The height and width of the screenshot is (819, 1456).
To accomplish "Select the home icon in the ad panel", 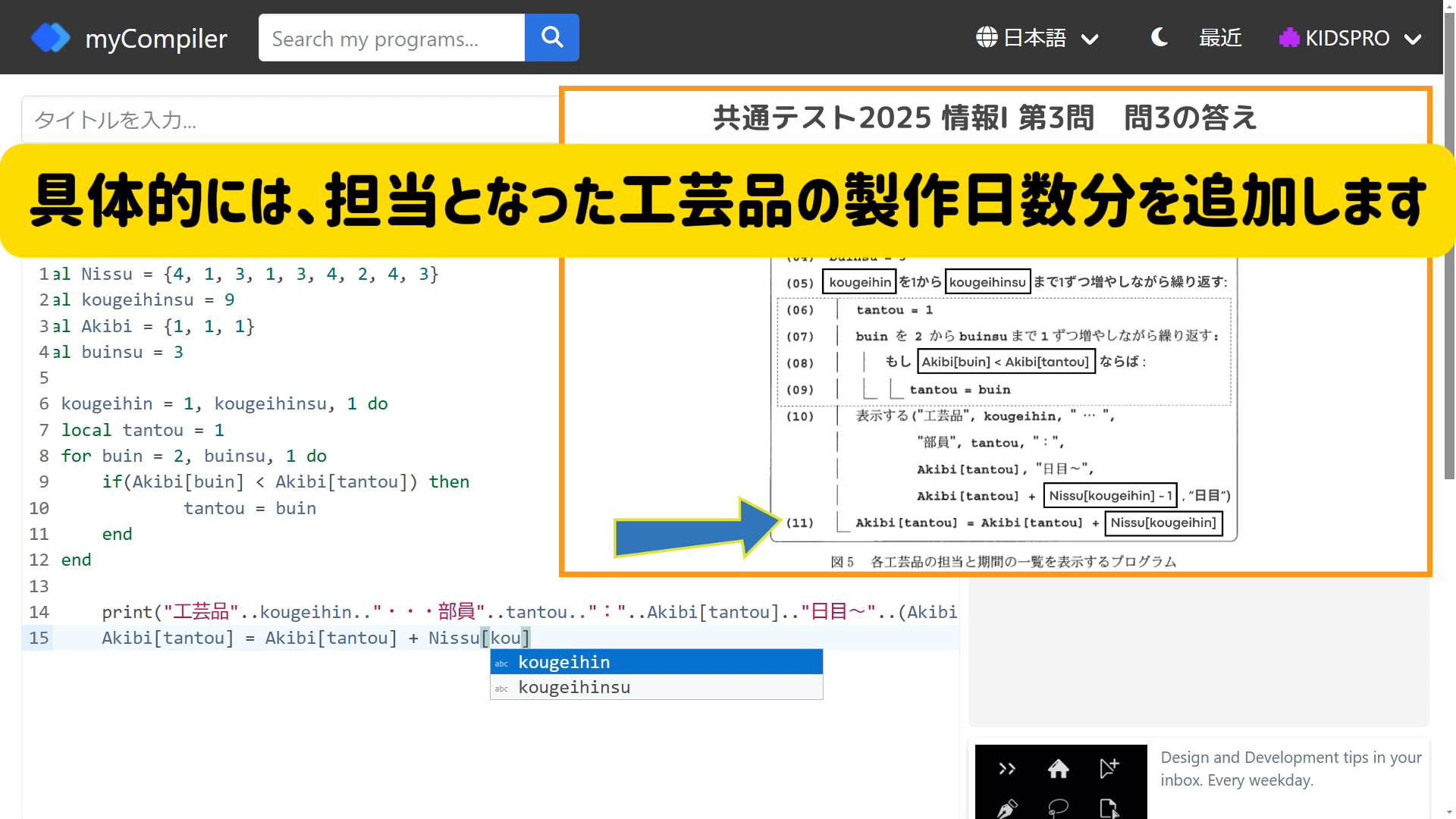I will click(1059, 768).
